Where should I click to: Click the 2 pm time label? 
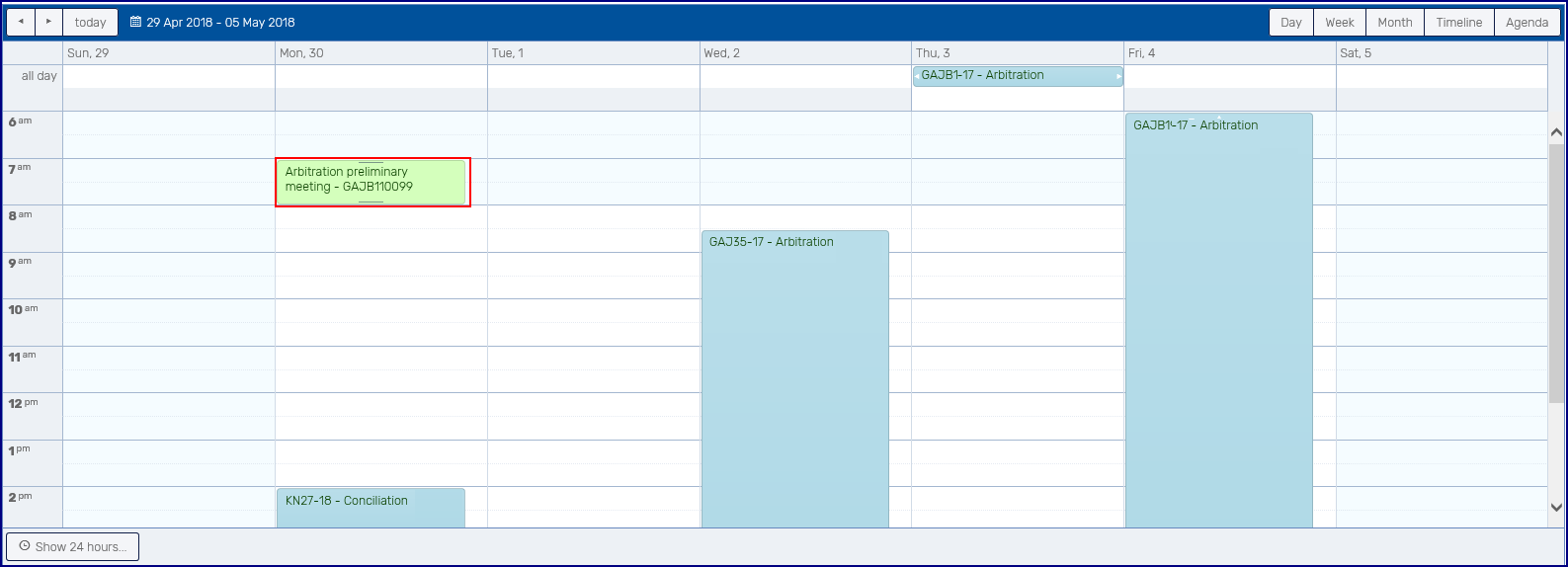point(20,497)
